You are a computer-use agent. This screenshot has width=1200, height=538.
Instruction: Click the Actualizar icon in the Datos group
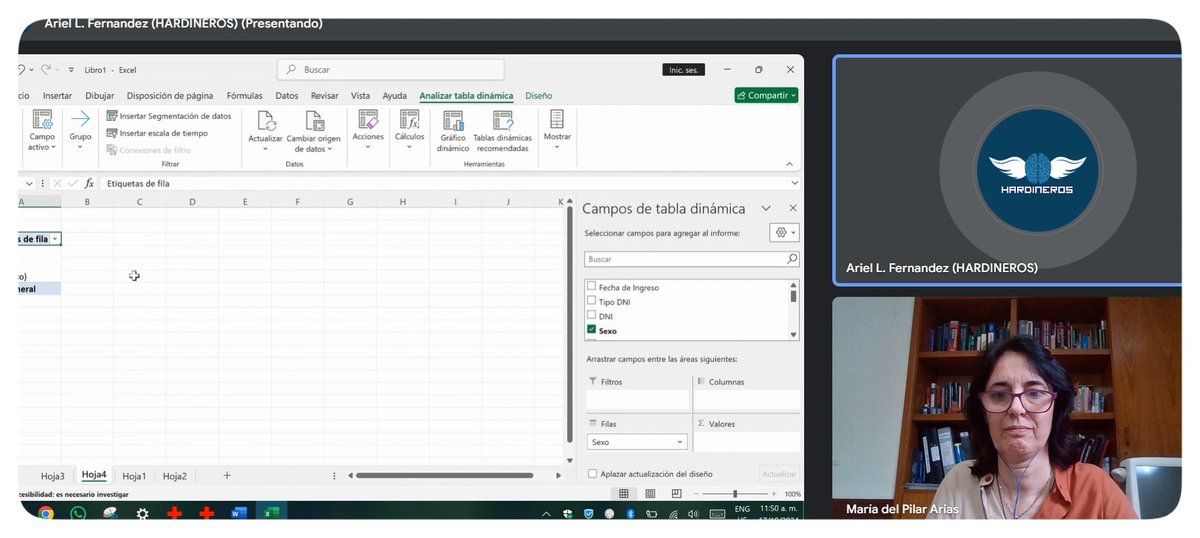click(266, 120)
